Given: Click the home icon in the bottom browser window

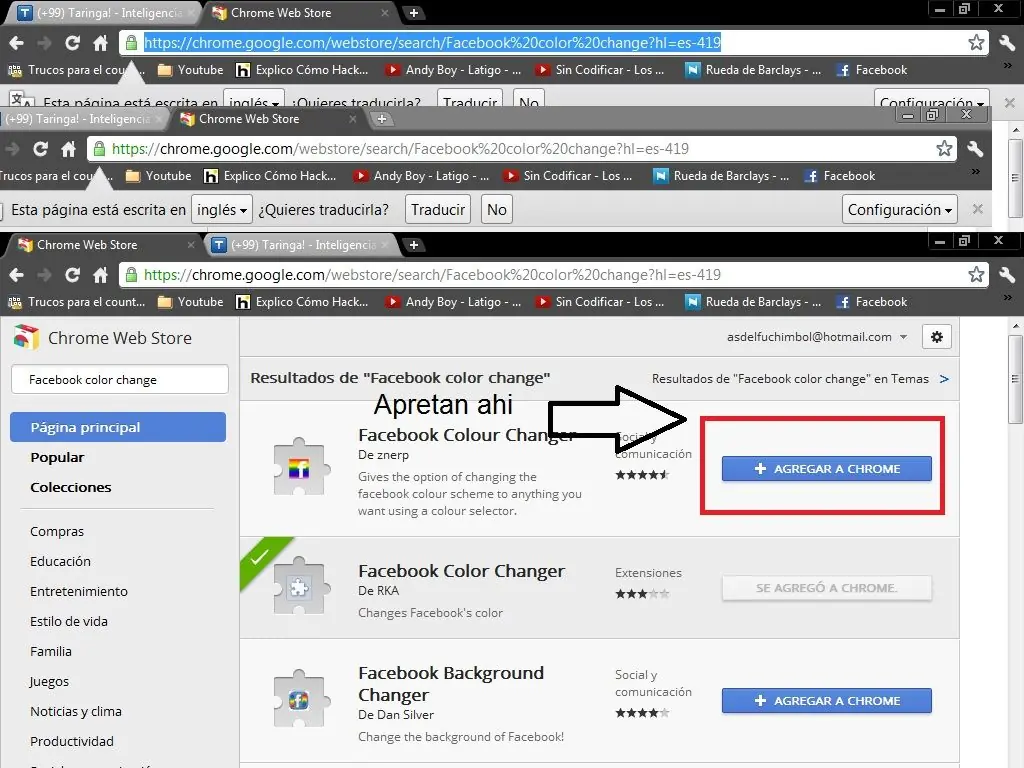Looking at the screenshot, I should pos(100,275).
